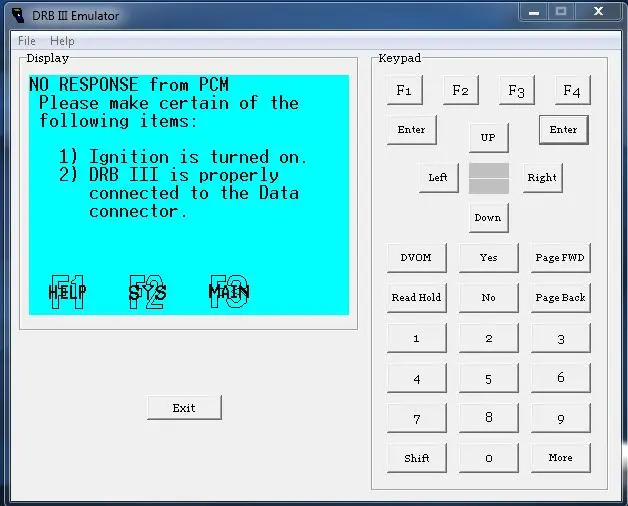Click the Left arrow button
The width and height of the screenshot is (628, 506).
pos(439,177)
